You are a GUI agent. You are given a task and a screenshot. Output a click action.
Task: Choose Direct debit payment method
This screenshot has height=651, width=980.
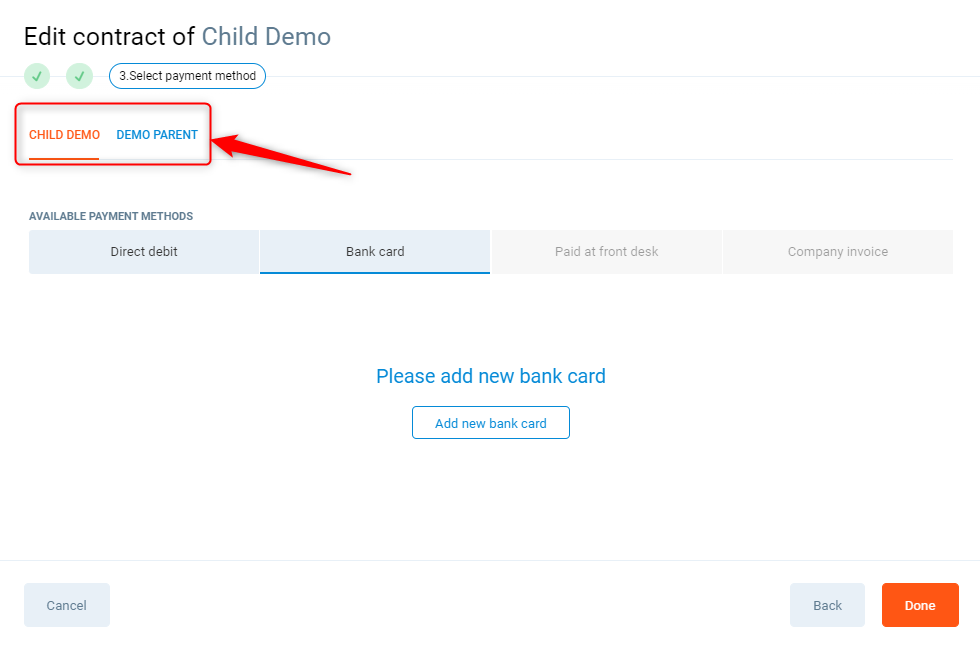[144, 252]
